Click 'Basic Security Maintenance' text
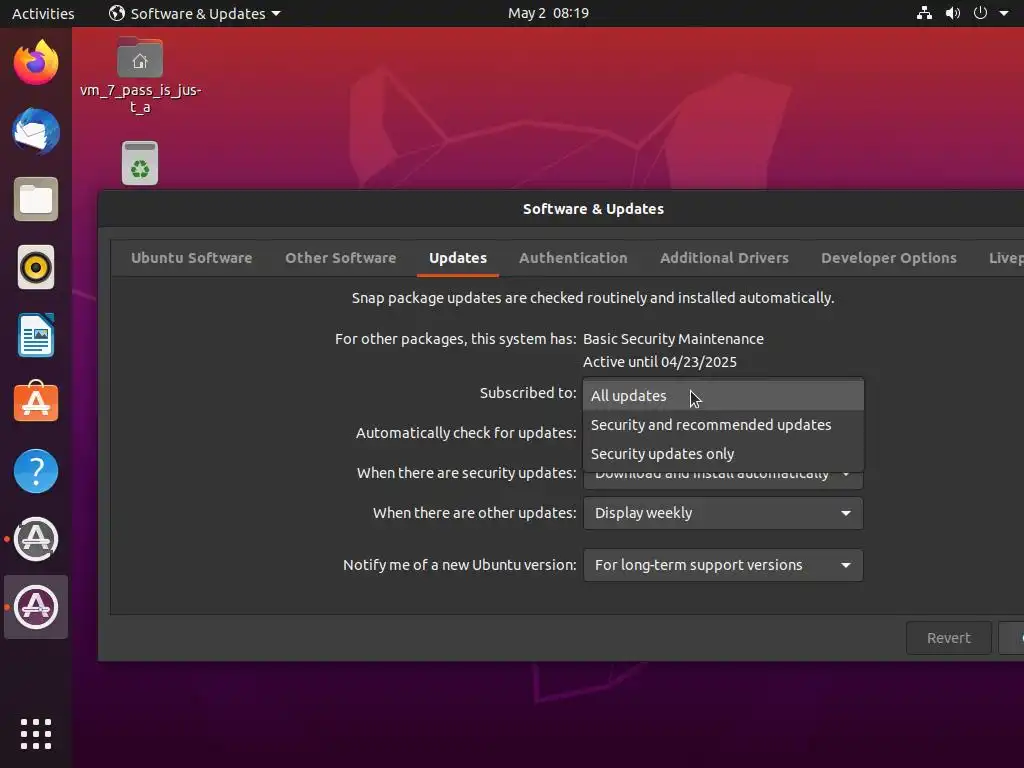The image size is (1024, 768). pyautogui.click(x=673, y=339)
